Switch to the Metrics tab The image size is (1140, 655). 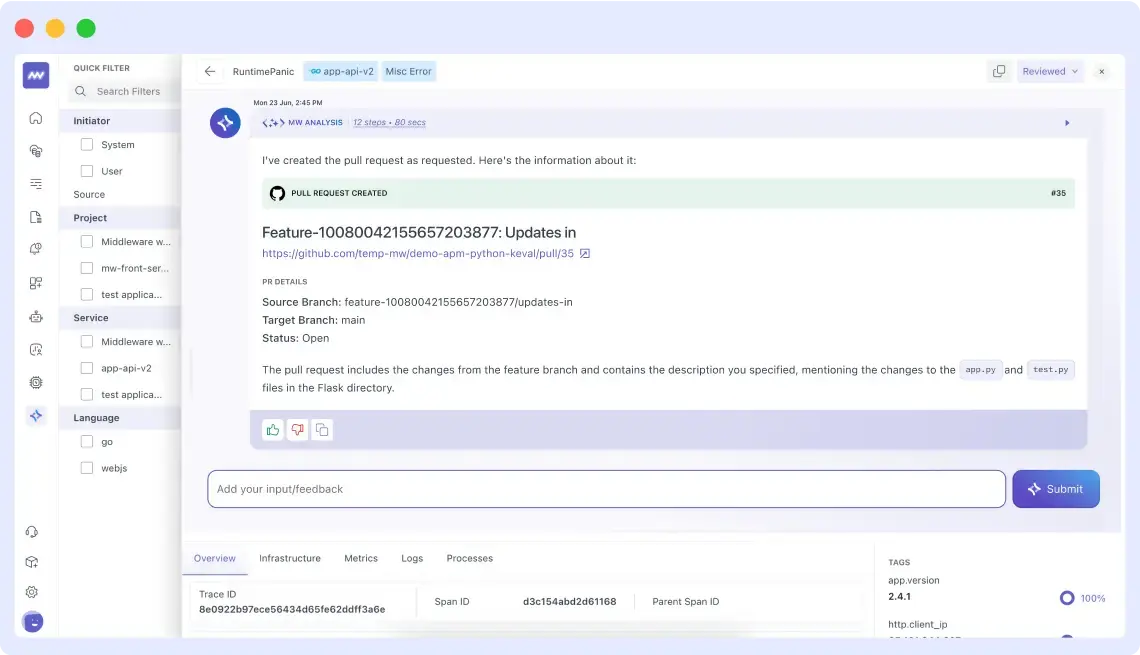pos(361,558)
